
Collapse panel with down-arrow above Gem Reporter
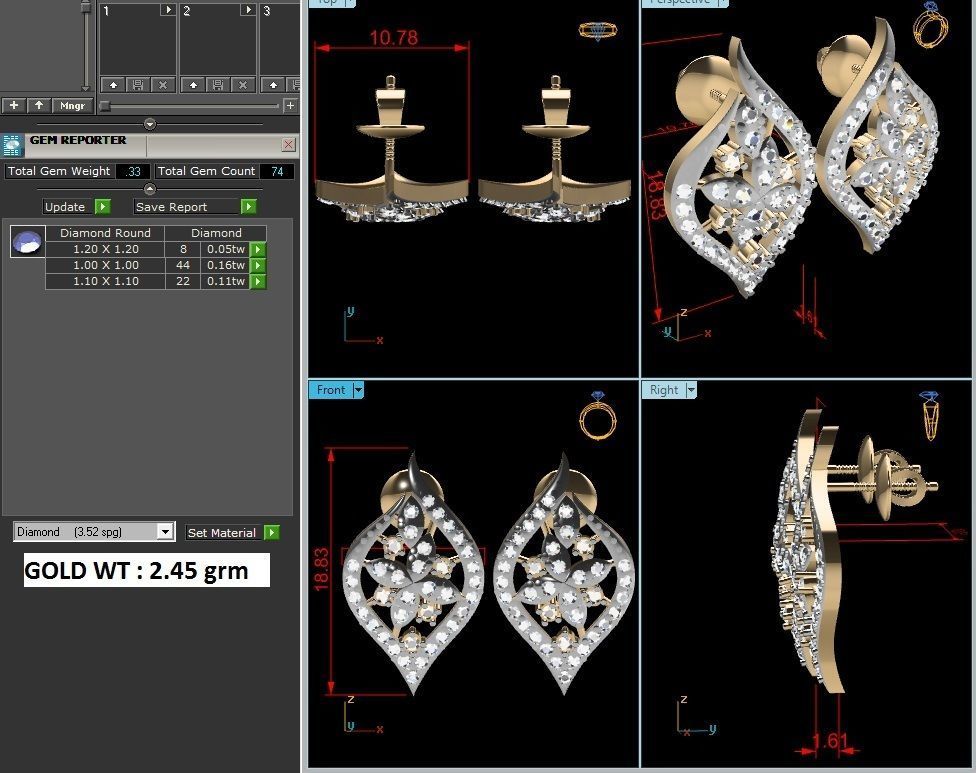[x=149, y=124]
